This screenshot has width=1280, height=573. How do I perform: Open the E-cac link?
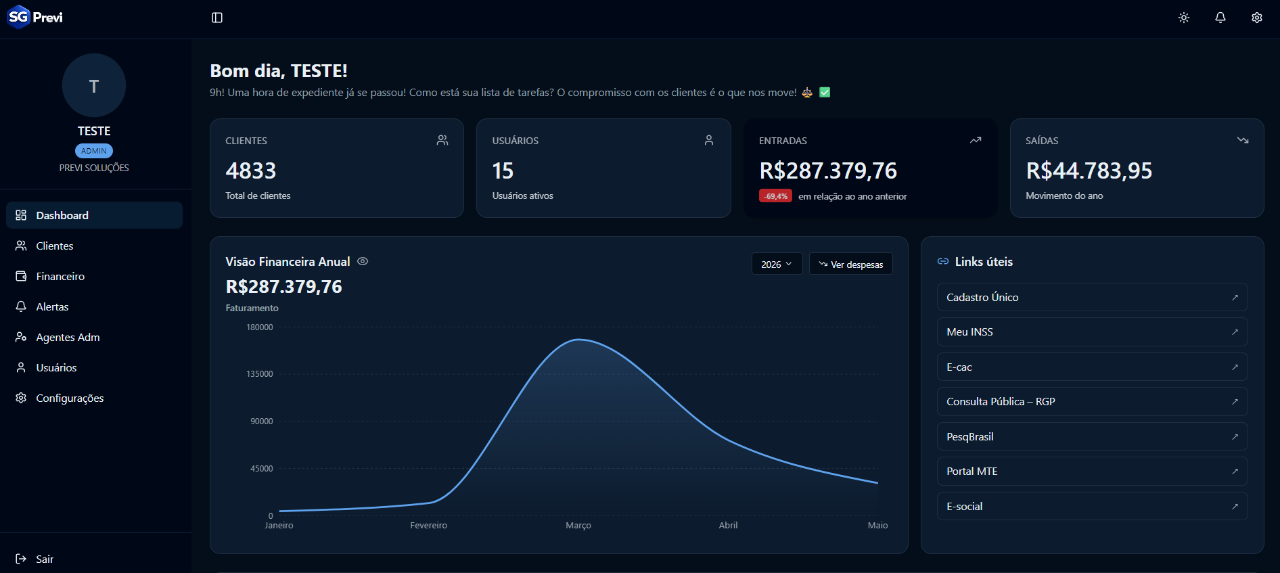[x=1092, y=367]
